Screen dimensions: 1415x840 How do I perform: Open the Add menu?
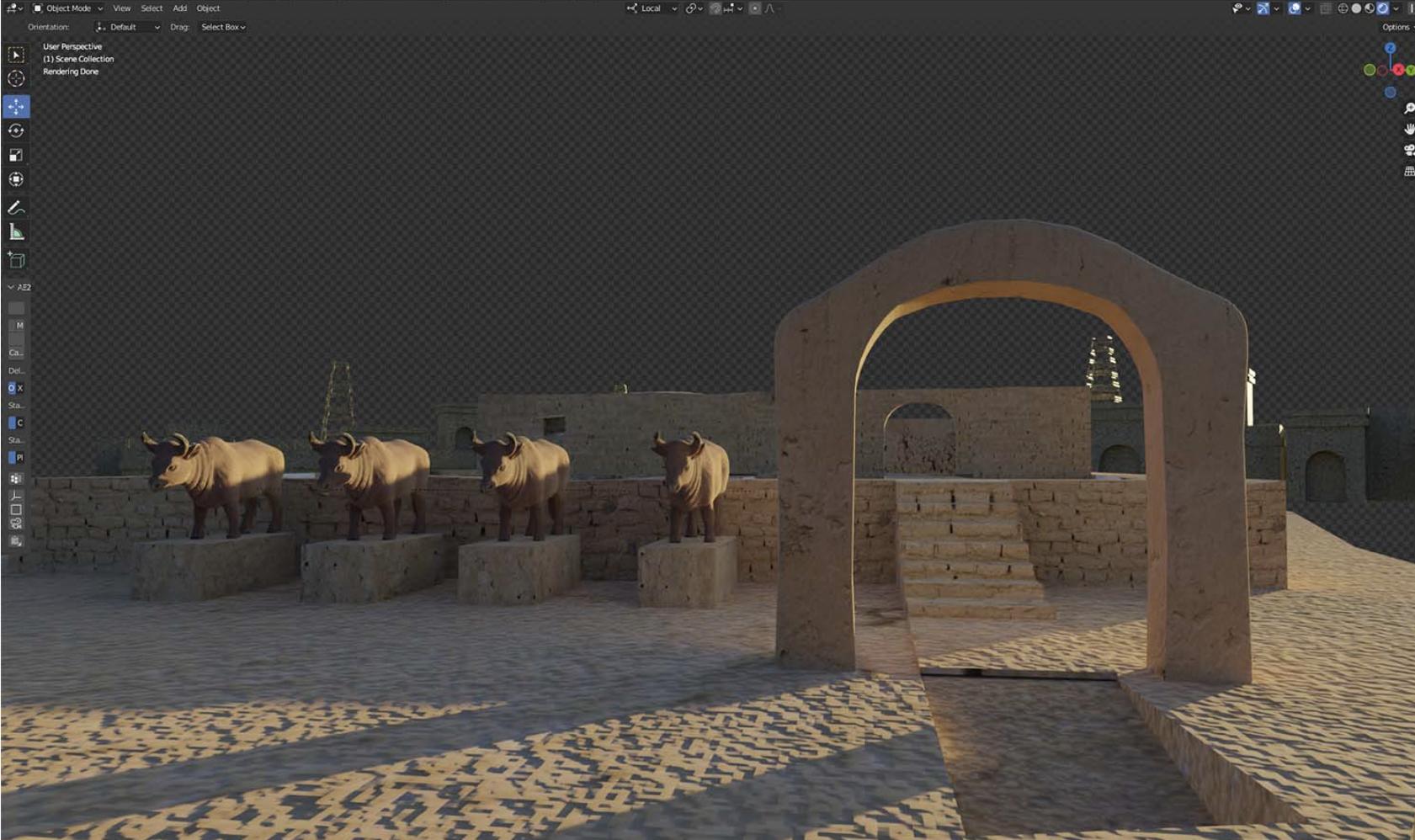179,8
